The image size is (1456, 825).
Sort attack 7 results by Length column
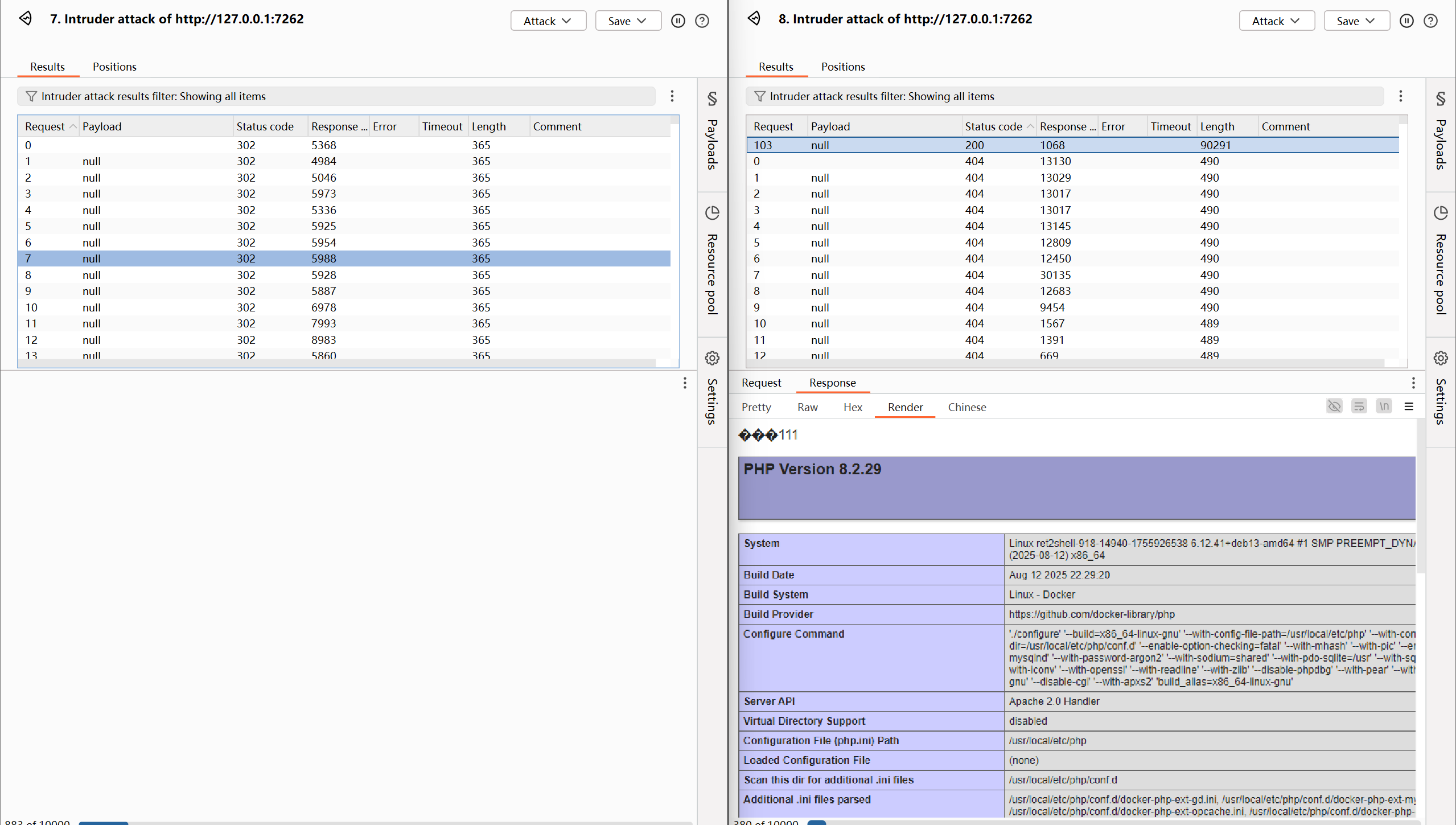[x=488, y=126]
